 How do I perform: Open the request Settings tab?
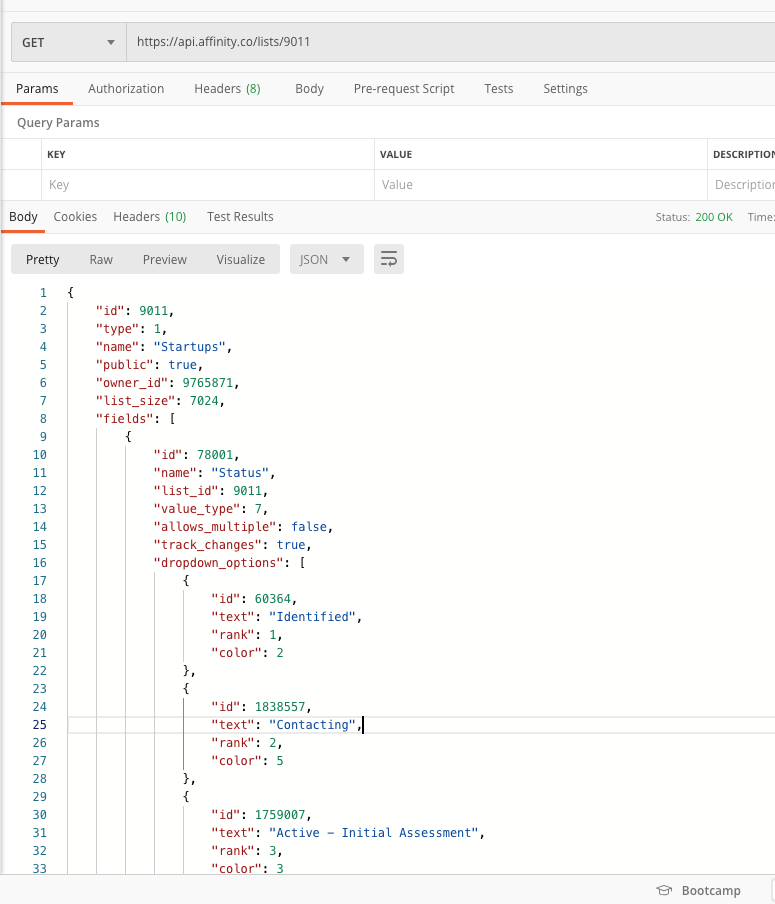tap(565, 89)
